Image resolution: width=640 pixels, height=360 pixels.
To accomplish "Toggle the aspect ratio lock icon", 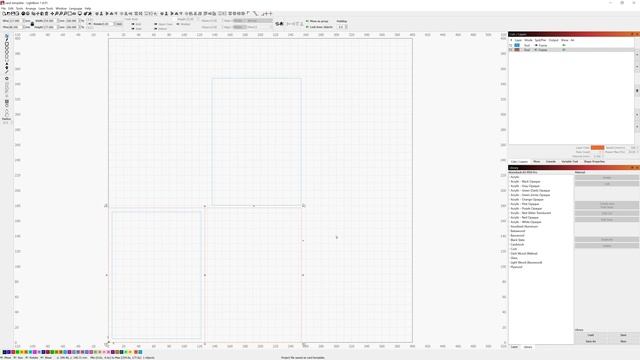I will pos(32,24).
